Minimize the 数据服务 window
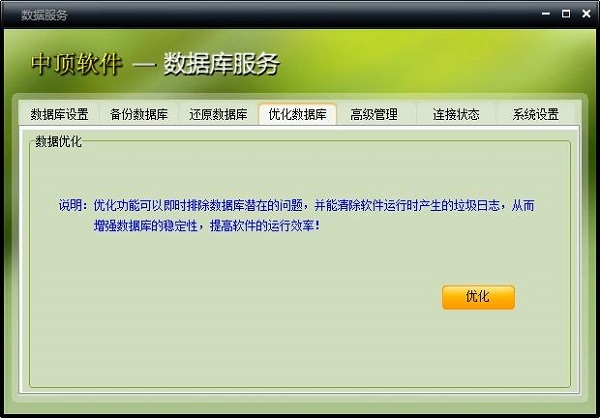 click(546, 14)
